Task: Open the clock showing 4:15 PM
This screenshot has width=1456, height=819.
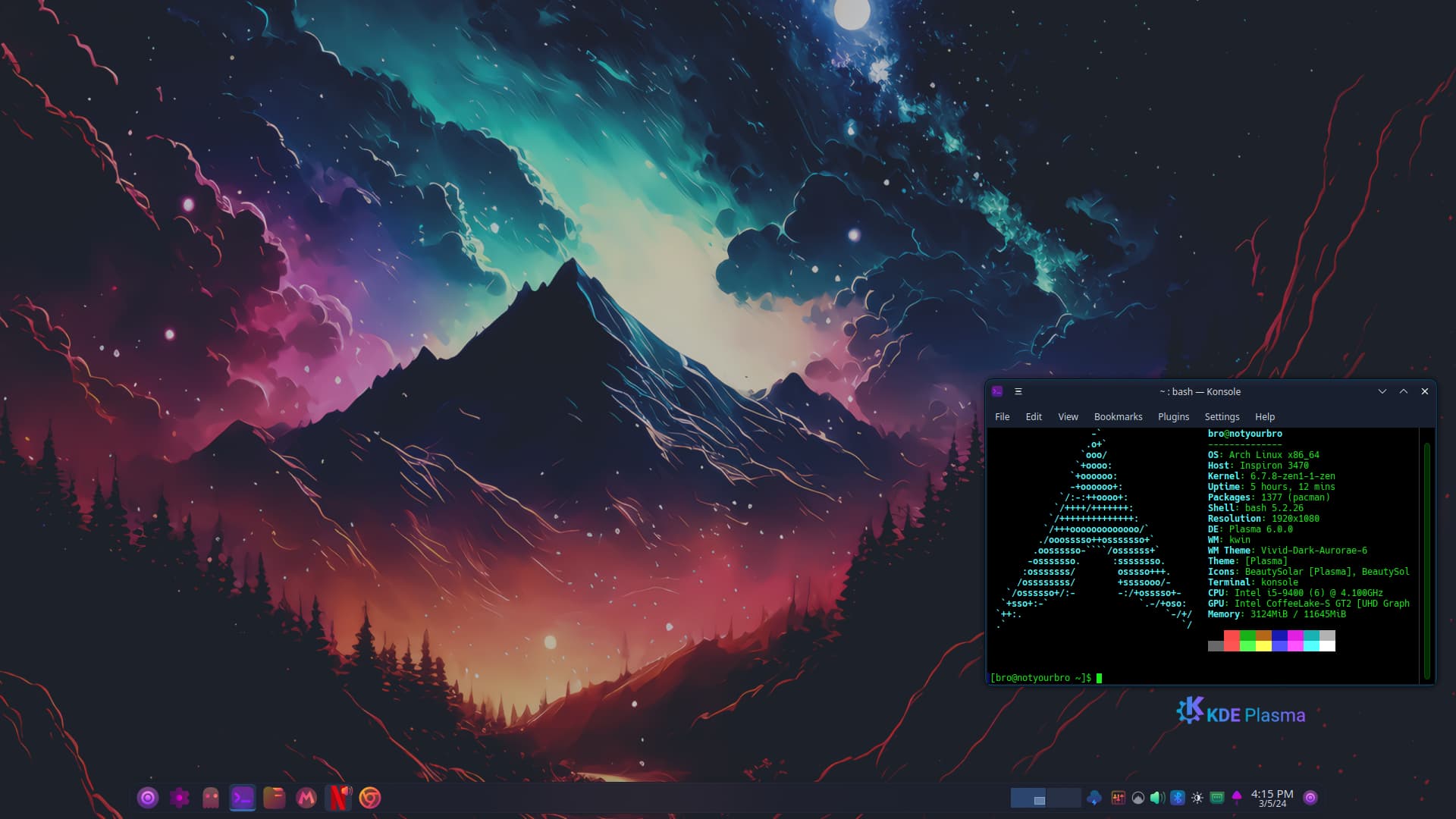Action: [1272, 798]
